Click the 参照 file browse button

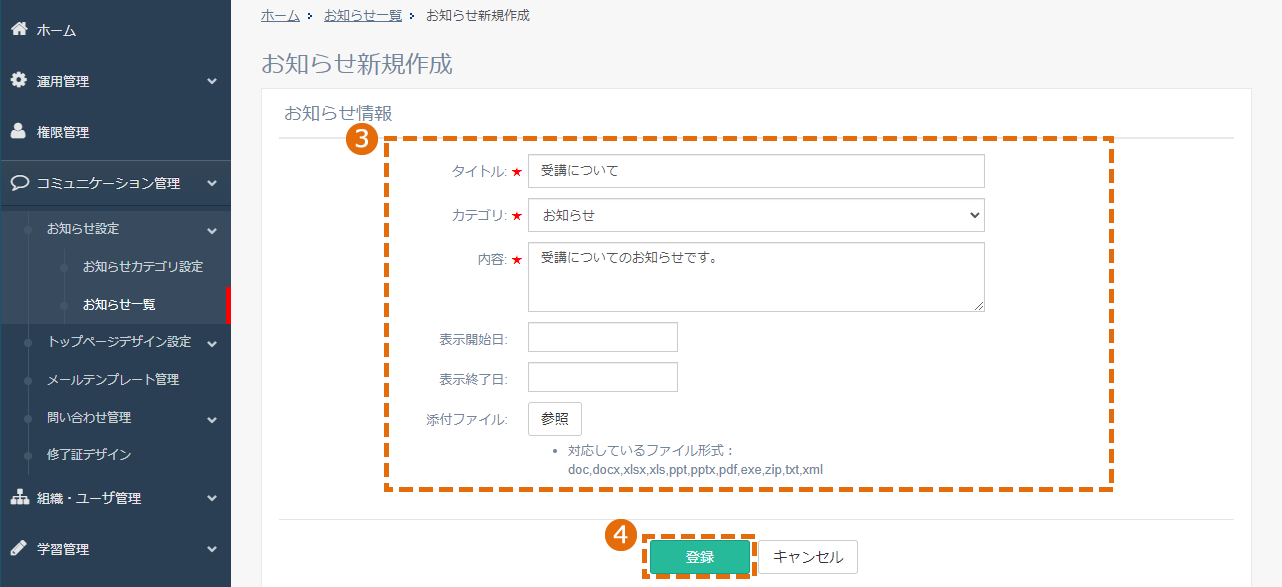(x=555, y=419)
